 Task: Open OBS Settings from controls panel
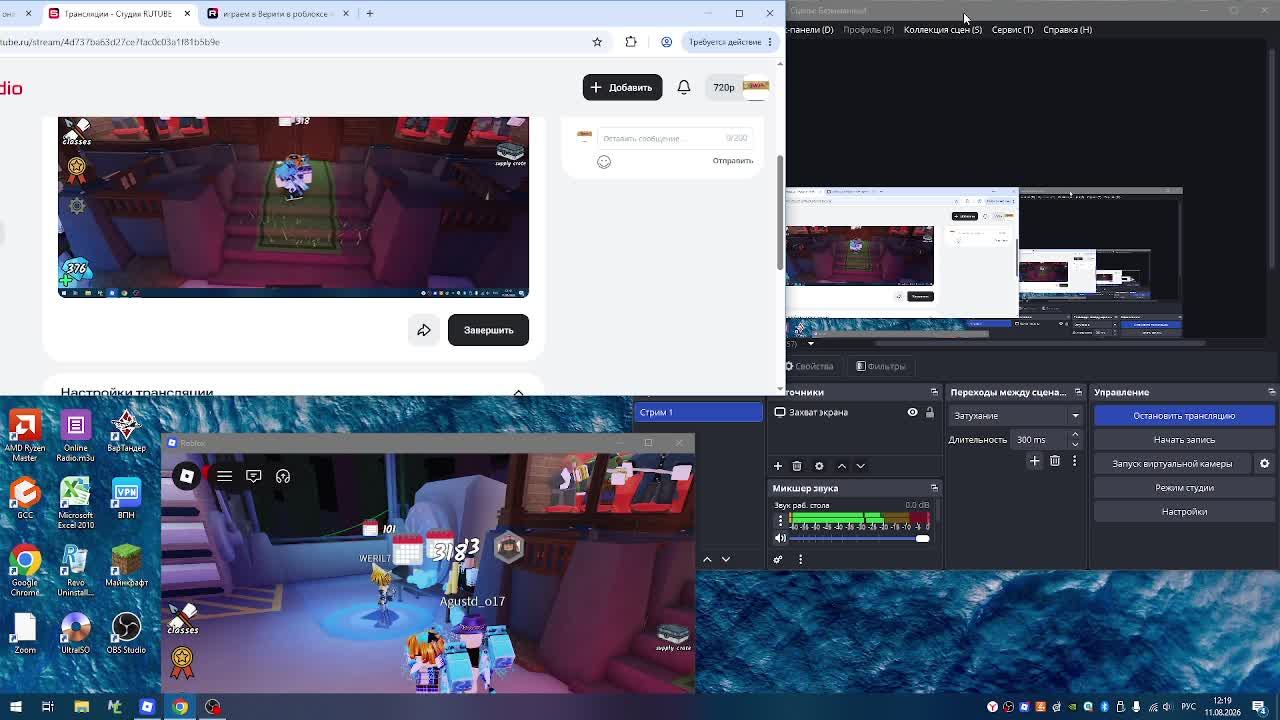(1184, 512)
